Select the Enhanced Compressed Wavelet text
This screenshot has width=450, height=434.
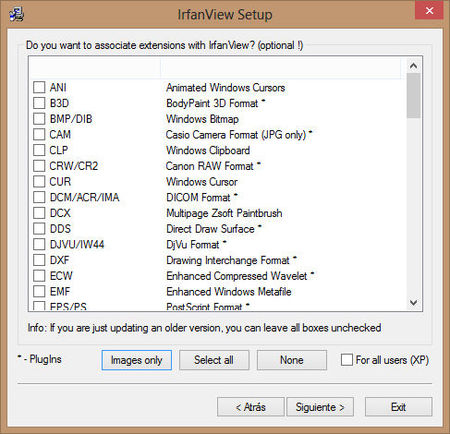[x=240, y=276]
